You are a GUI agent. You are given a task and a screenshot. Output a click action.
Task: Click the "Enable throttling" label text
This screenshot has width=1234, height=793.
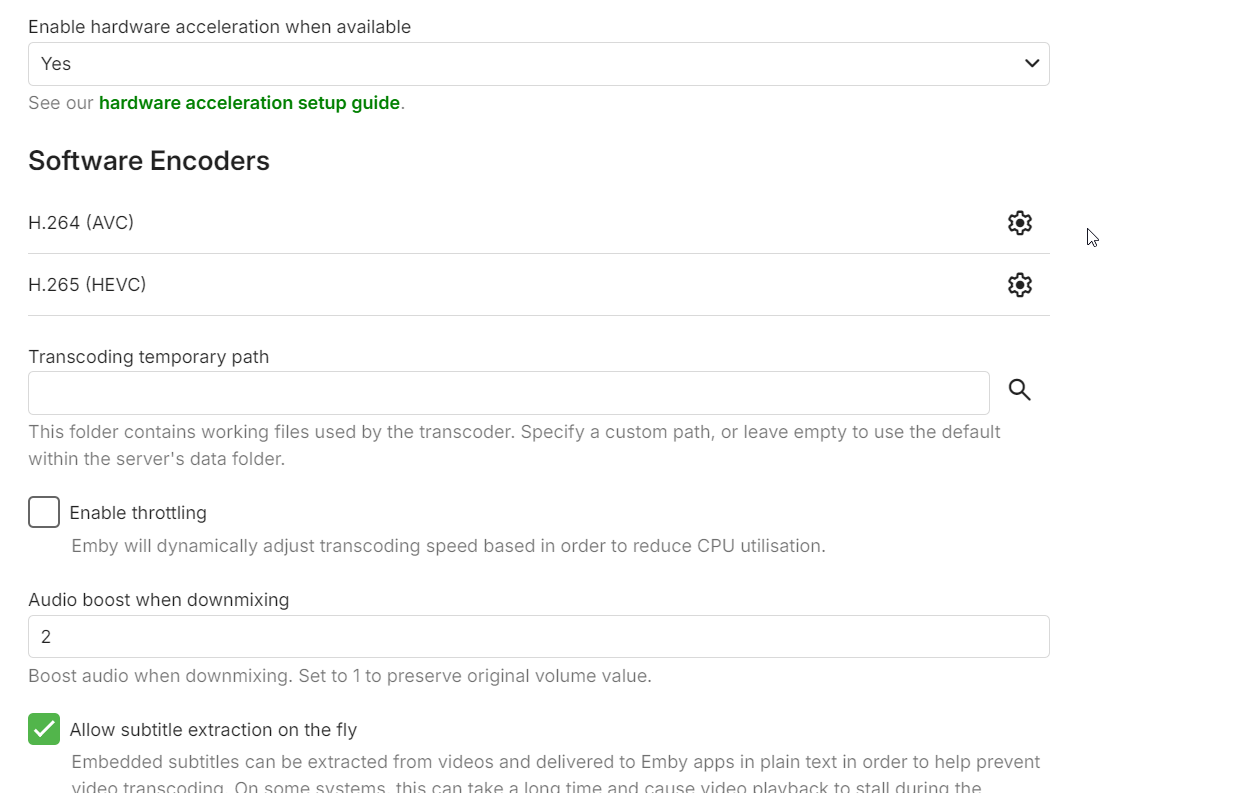pos(138,513)
